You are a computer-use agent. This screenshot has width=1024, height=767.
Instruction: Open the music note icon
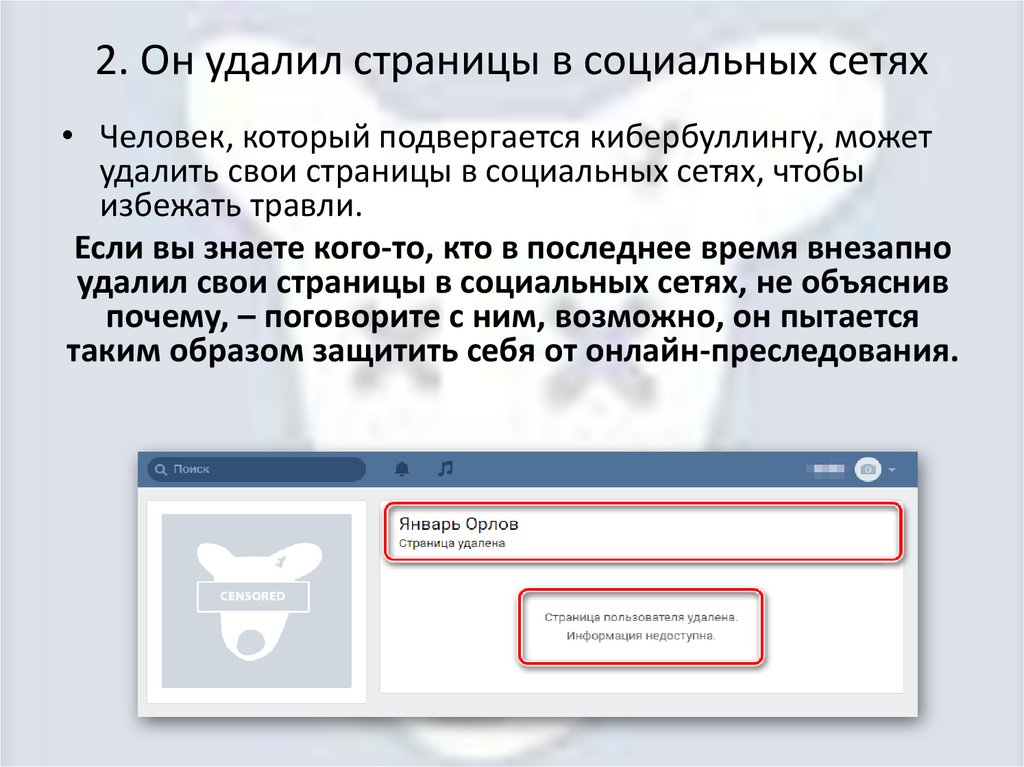click(445, 468)
